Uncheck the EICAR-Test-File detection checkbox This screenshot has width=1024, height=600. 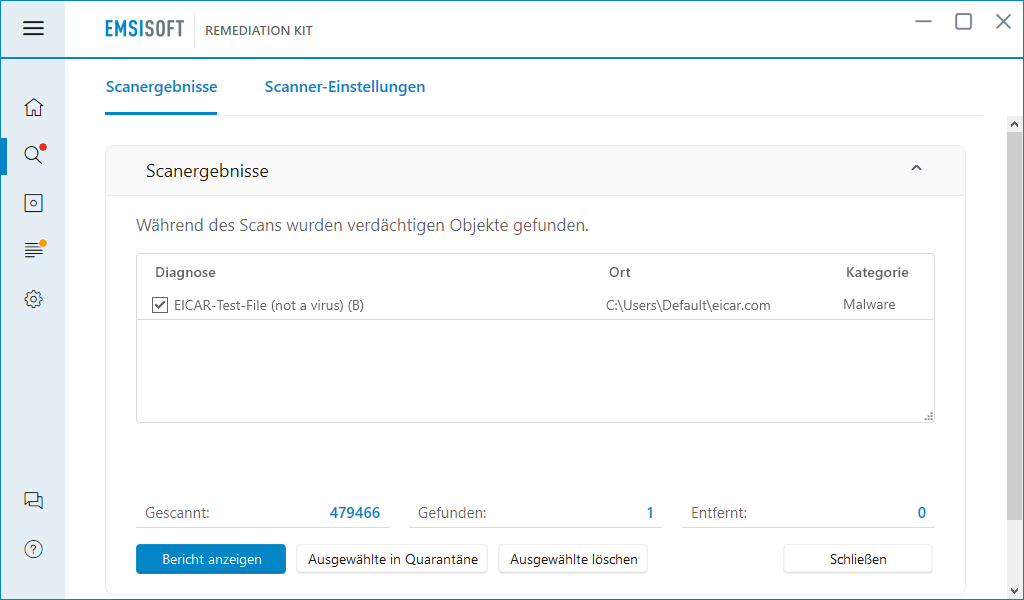click(159, 305)
